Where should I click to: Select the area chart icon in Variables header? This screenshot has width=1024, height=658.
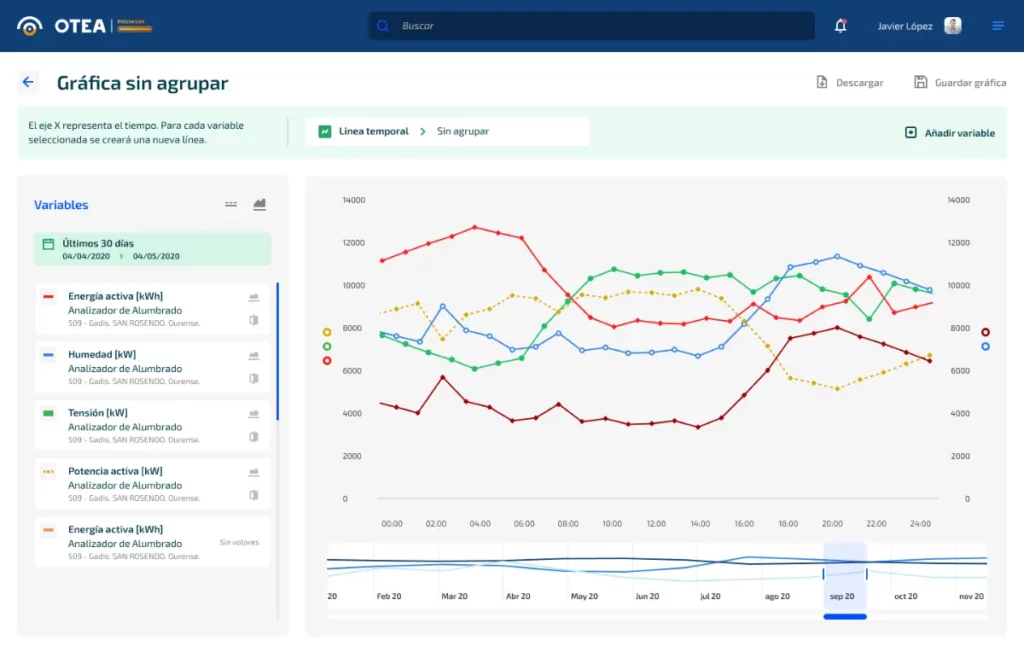(259, 204)
